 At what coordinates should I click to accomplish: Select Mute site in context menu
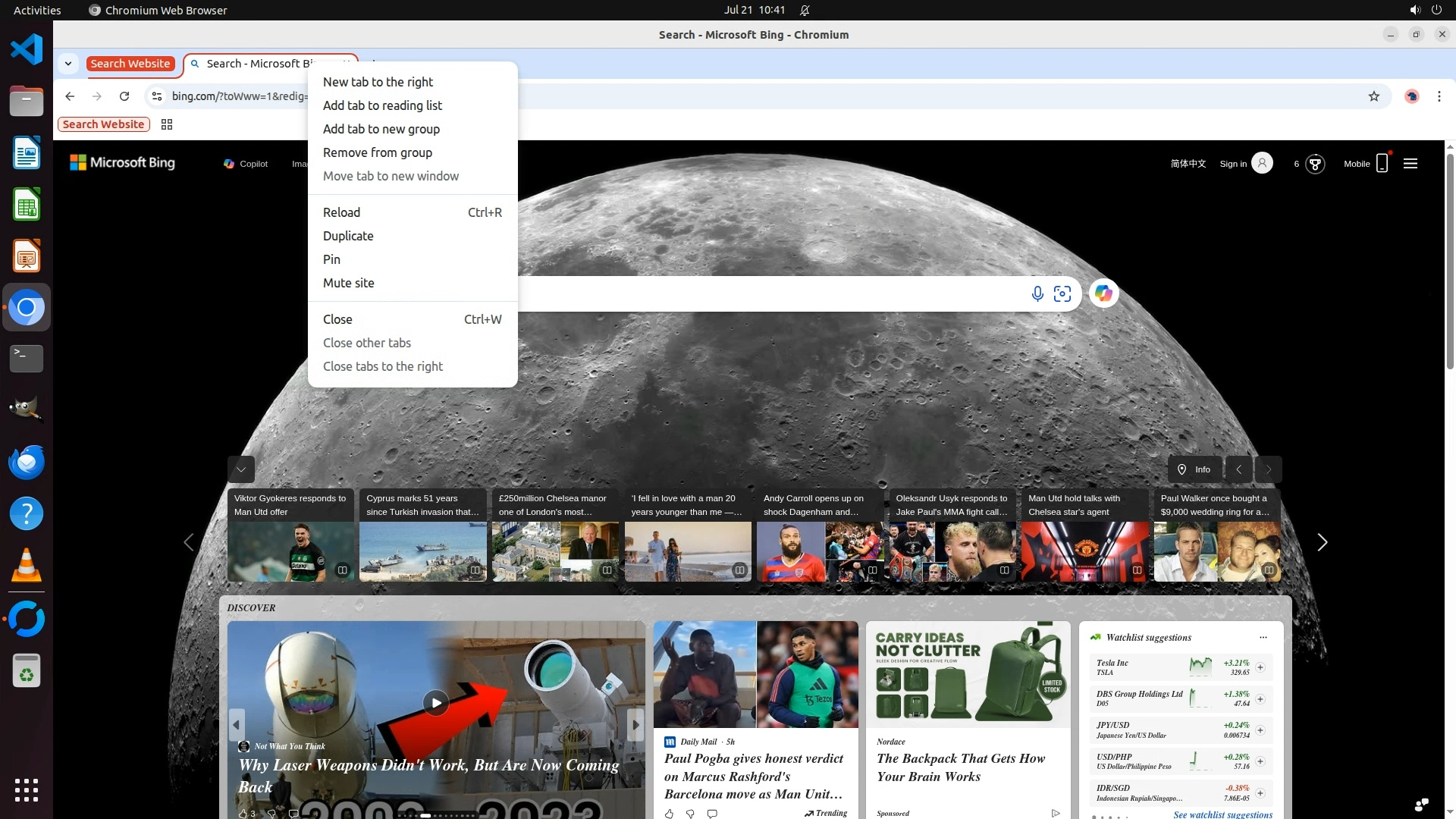coord(348,283)
